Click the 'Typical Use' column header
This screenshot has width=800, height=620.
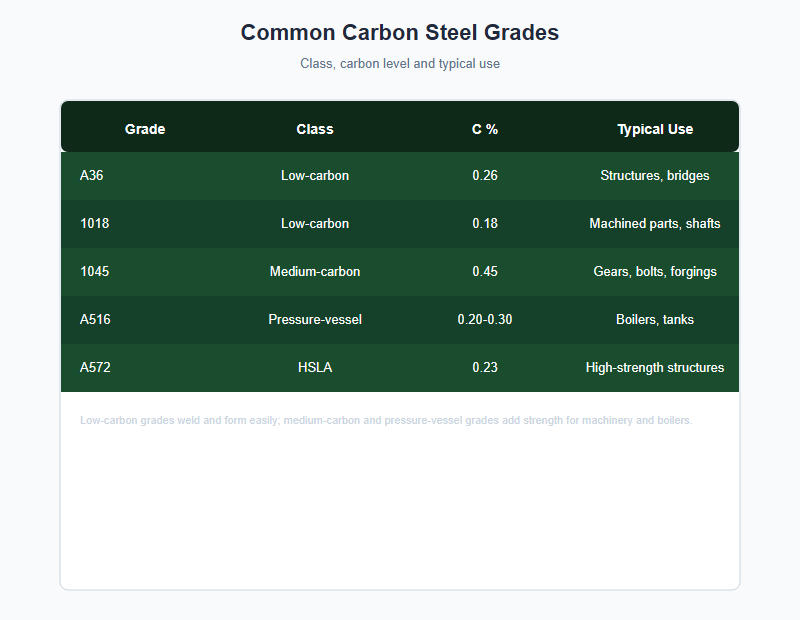(655, 129)
